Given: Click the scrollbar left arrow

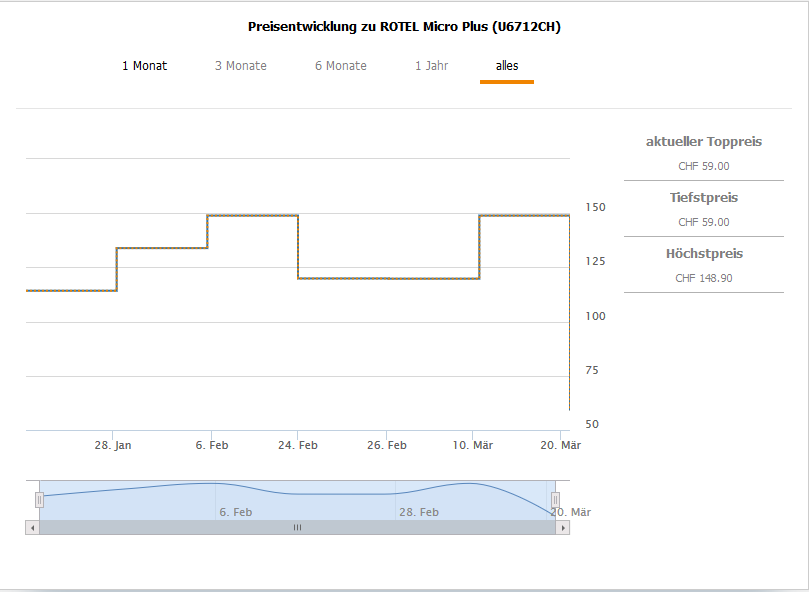Looking at the screenshot, I should click(32, 527).
